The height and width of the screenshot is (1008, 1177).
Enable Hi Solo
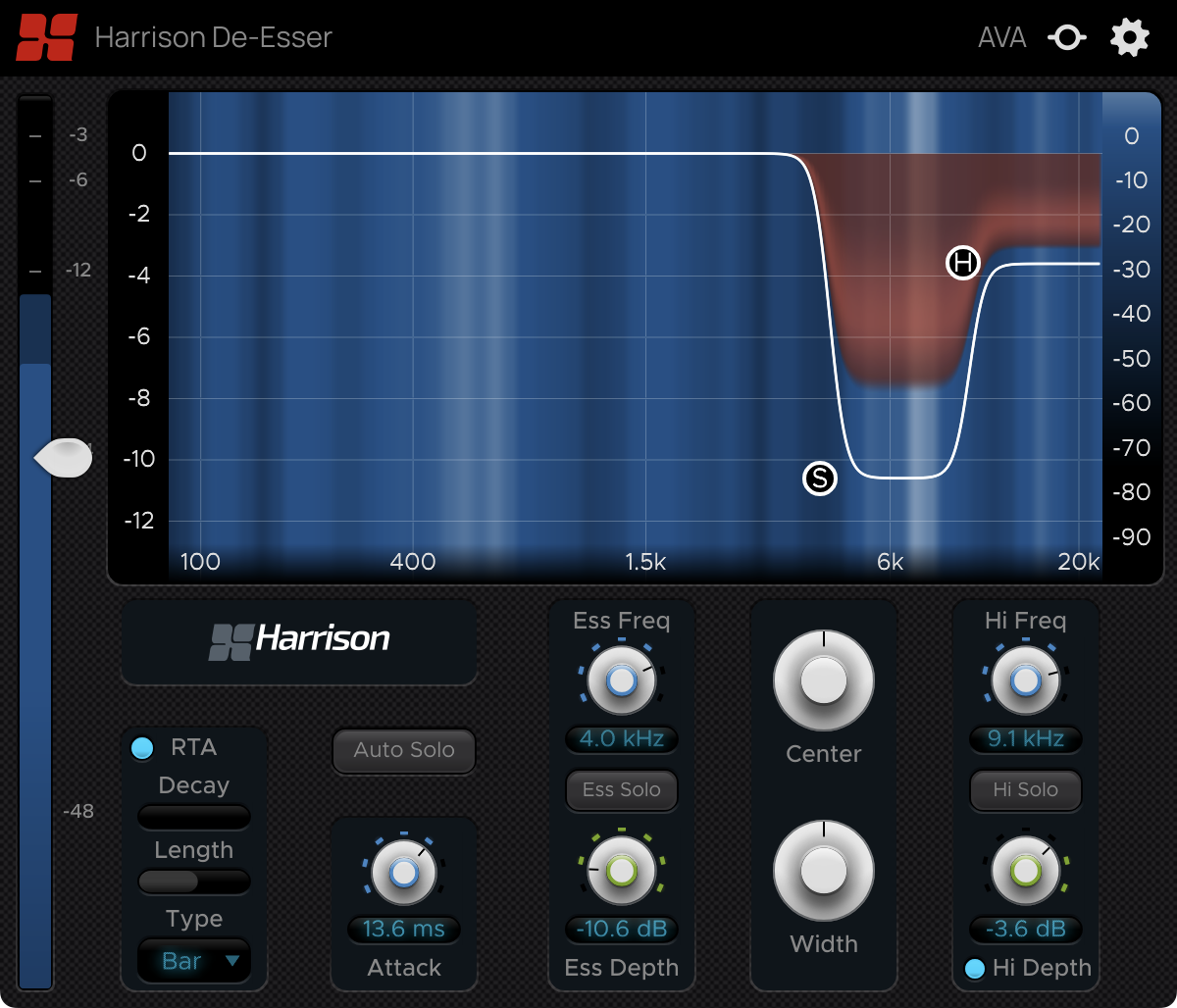[x=1026, y=790]
